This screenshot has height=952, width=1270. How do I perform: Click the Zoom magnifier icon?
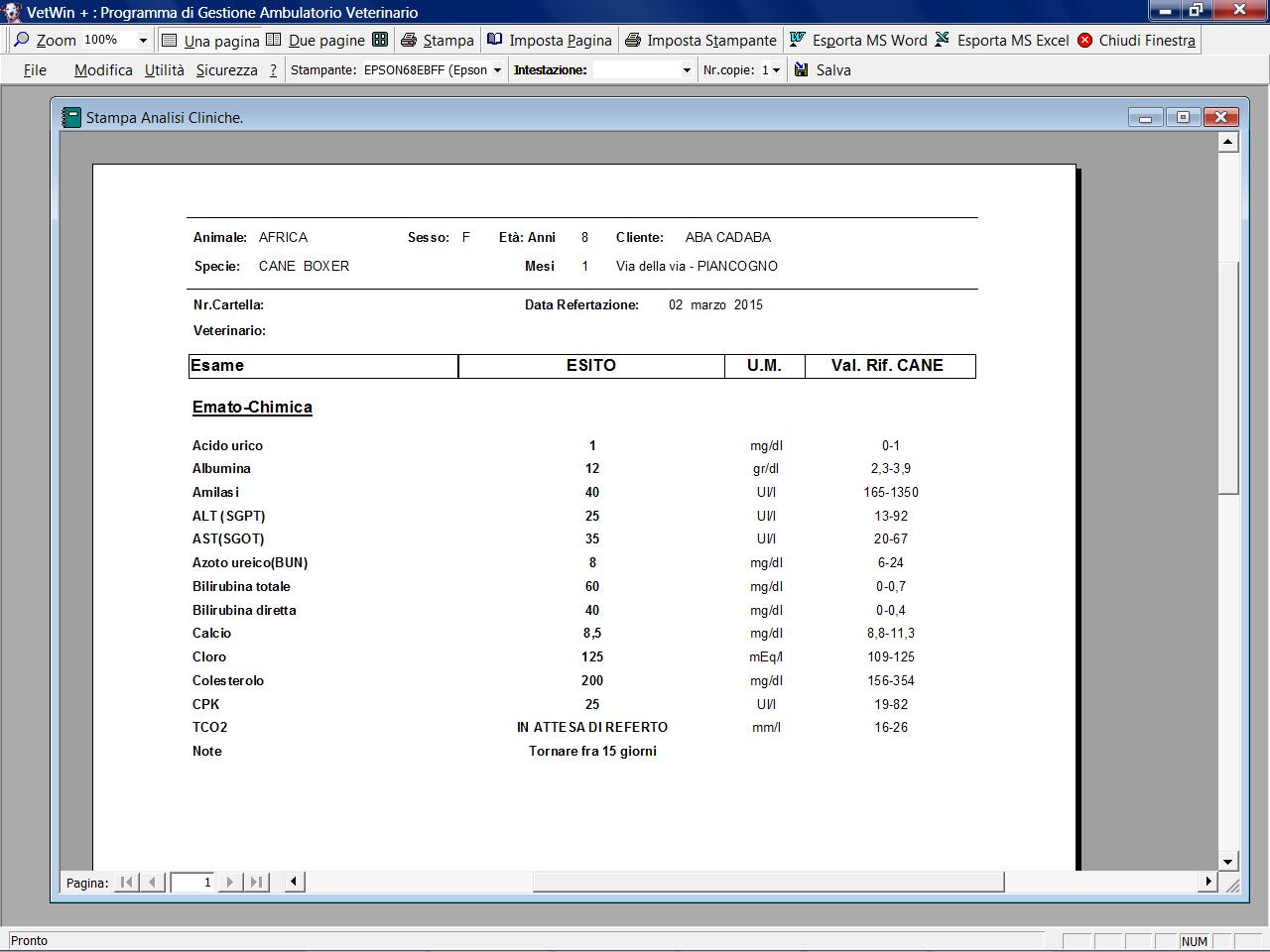click(22, 40)
